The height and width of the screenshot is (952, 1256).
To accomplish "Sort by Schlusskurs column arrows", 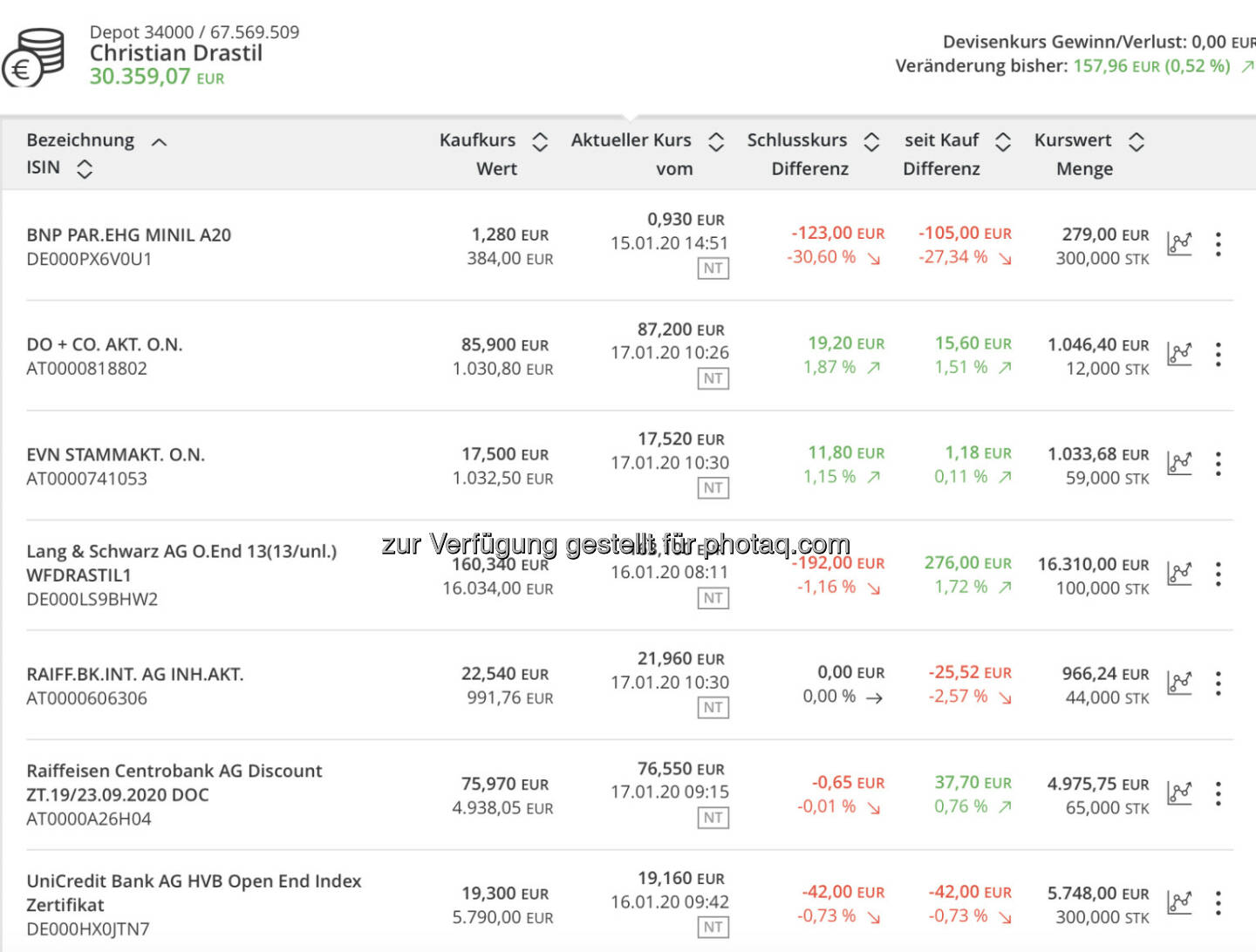I will 871,141.
